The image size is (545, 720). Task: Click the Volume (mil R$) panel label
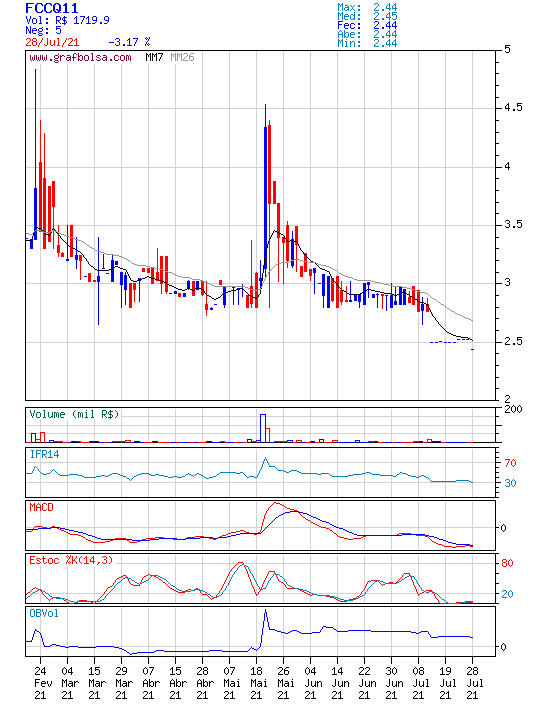click(74, 414)
